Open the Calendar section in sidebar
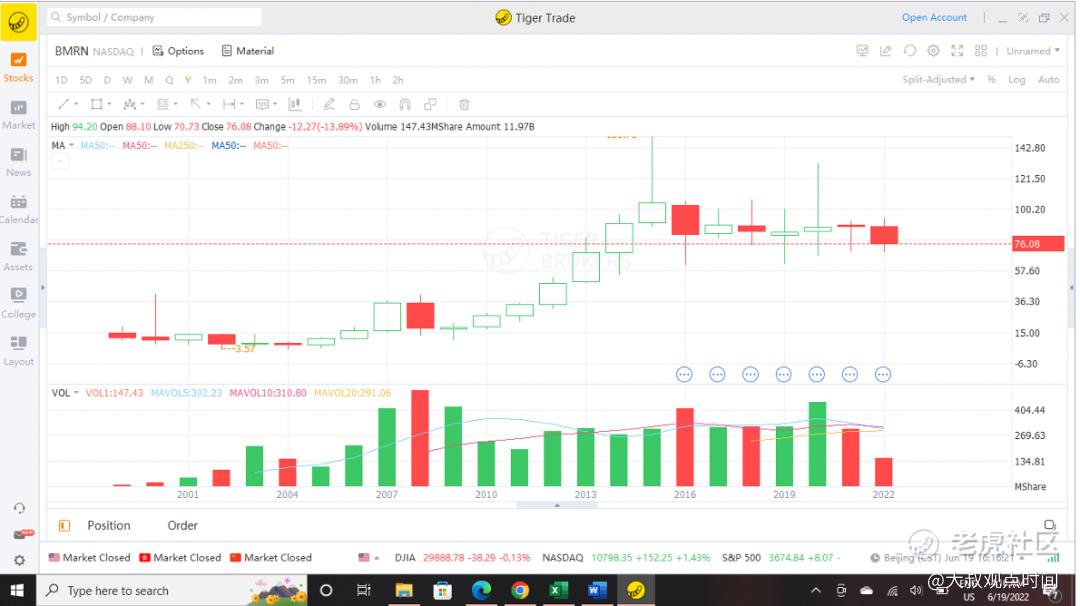 pyautogui.click(x=19, y=210)
